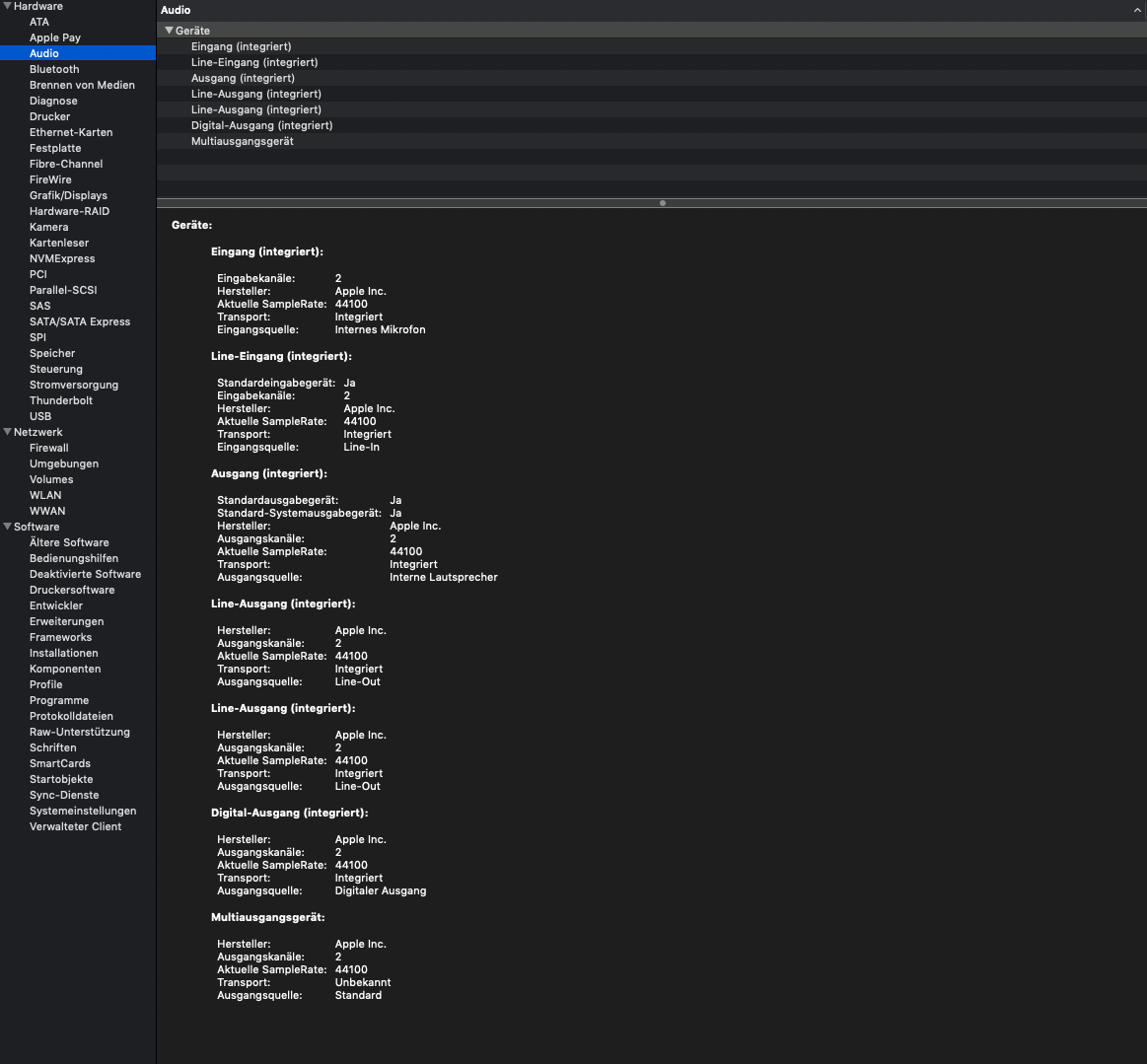The height and width of the screenshot is (1064, 1147).
Task: Select Line-Eingang (integriert) row in device list
Action: (x=254, y=62)
